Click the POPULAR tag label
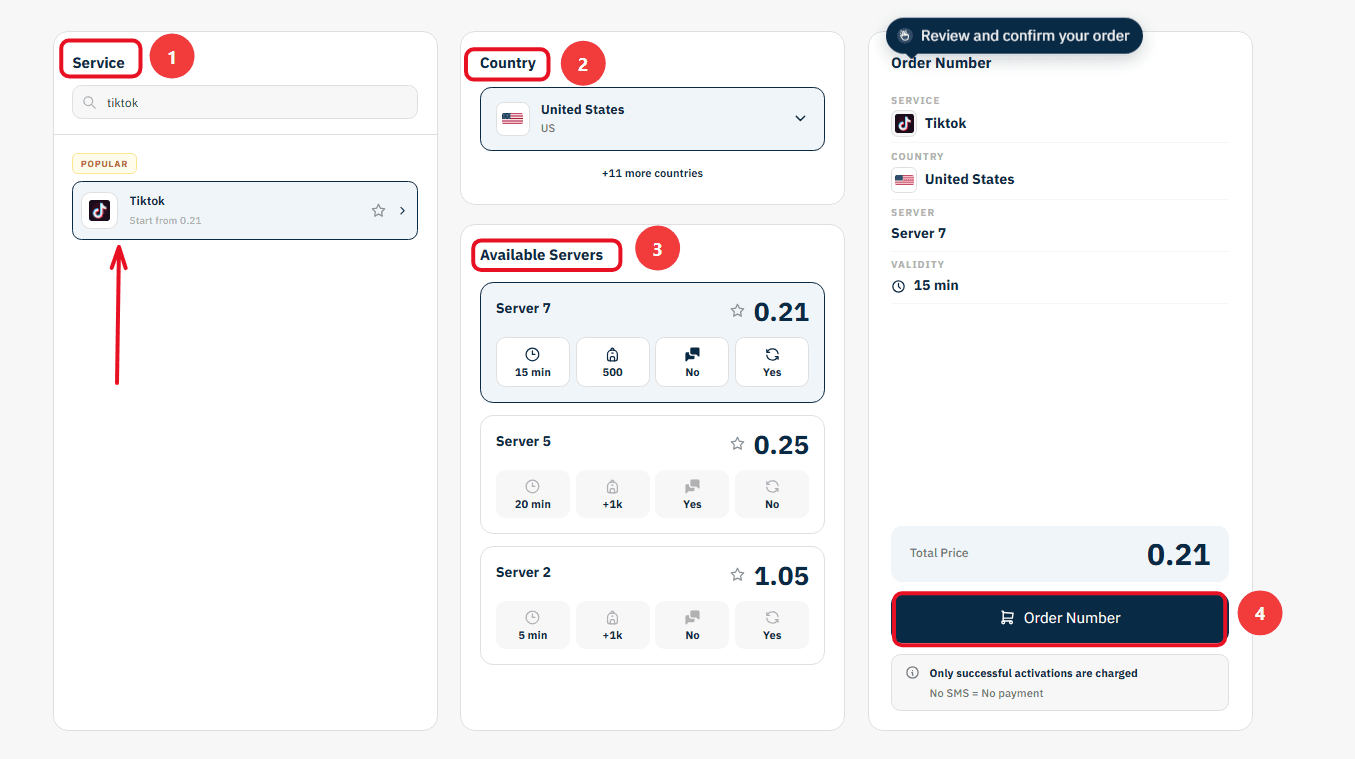This screenshot has width=1355, height=759. point(104,164)
